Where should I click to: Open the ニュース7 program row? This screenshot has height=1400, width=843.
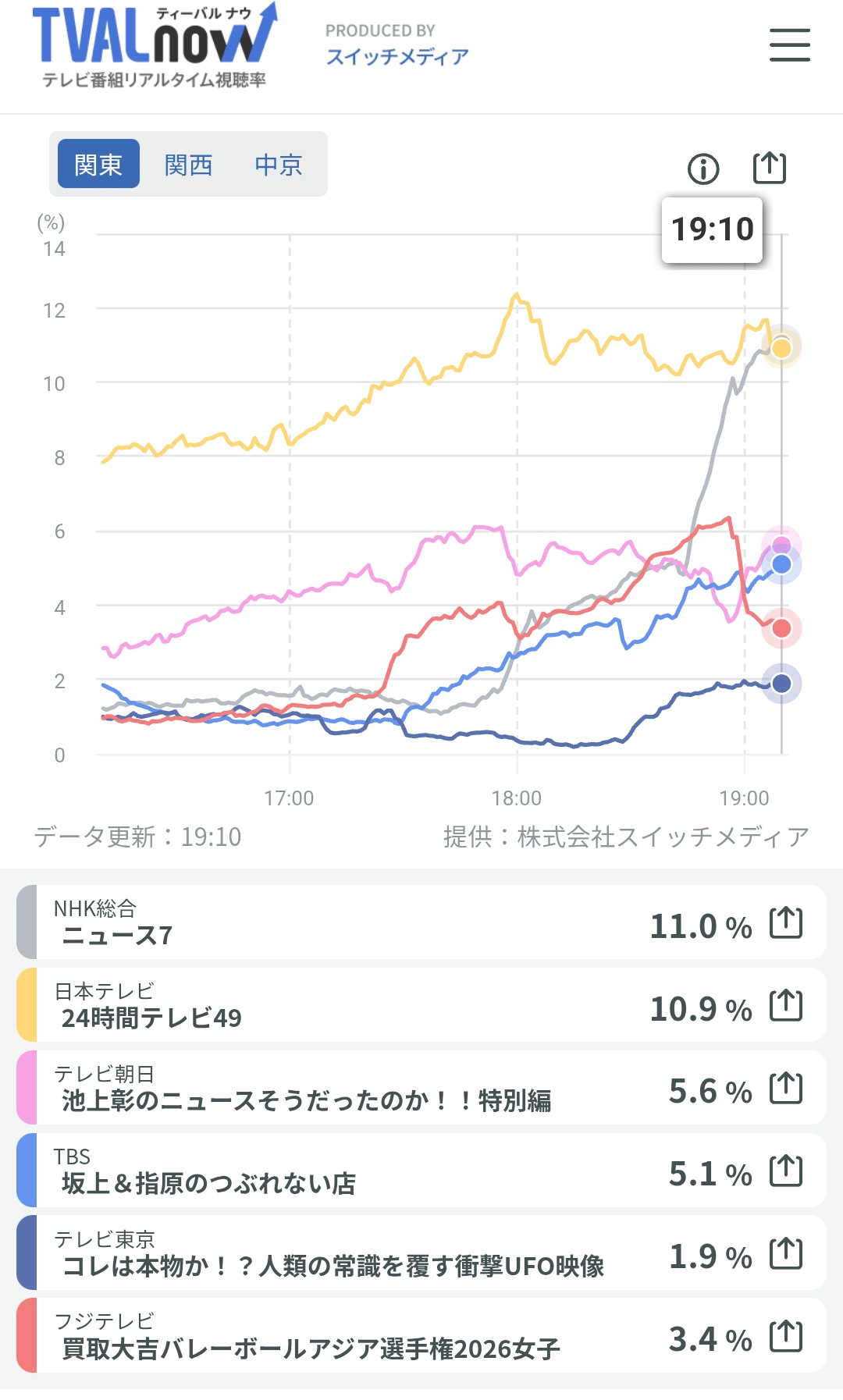(421, 922)
